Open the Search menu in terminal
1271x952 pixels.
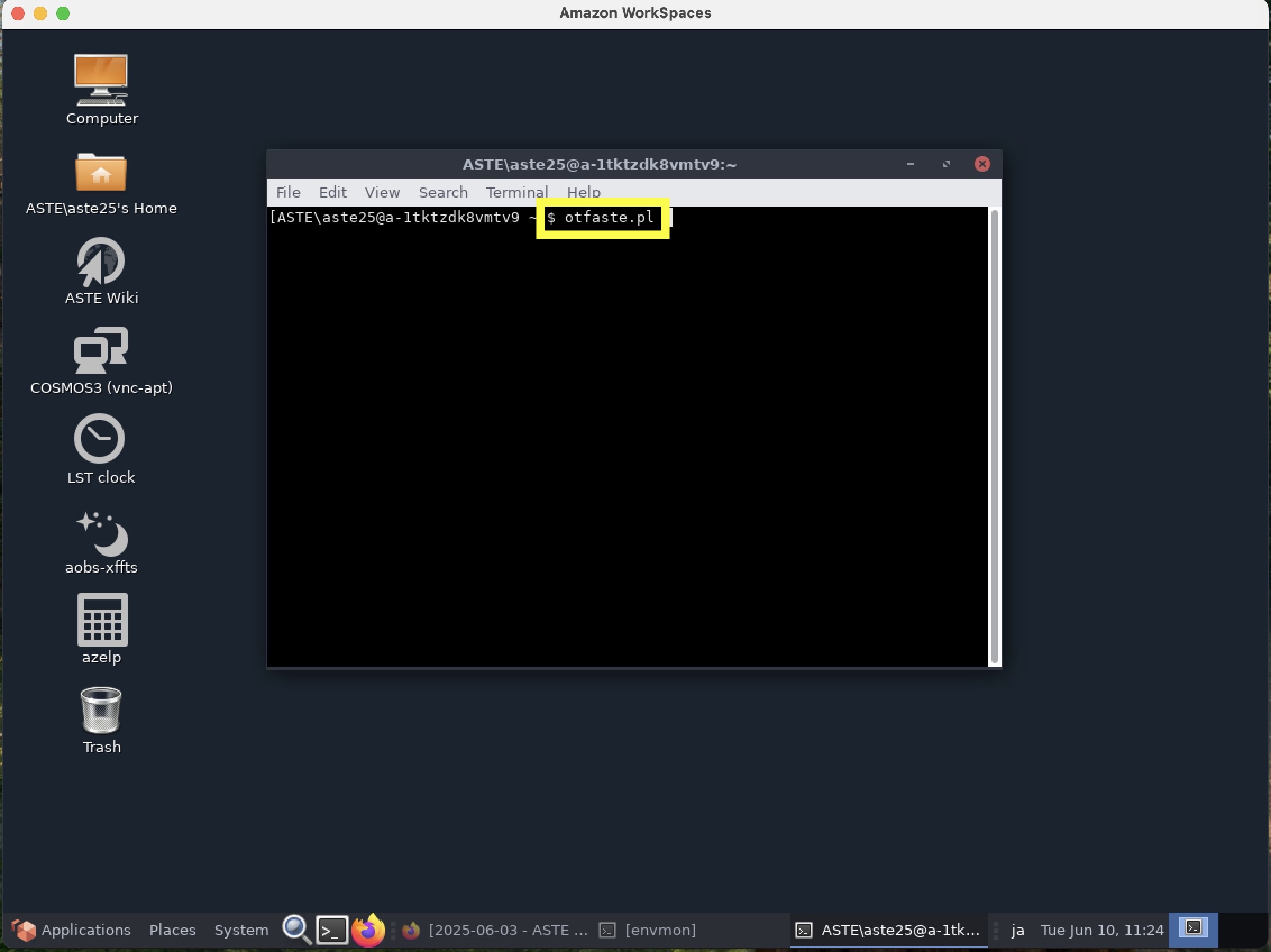[x=442, y=193]
